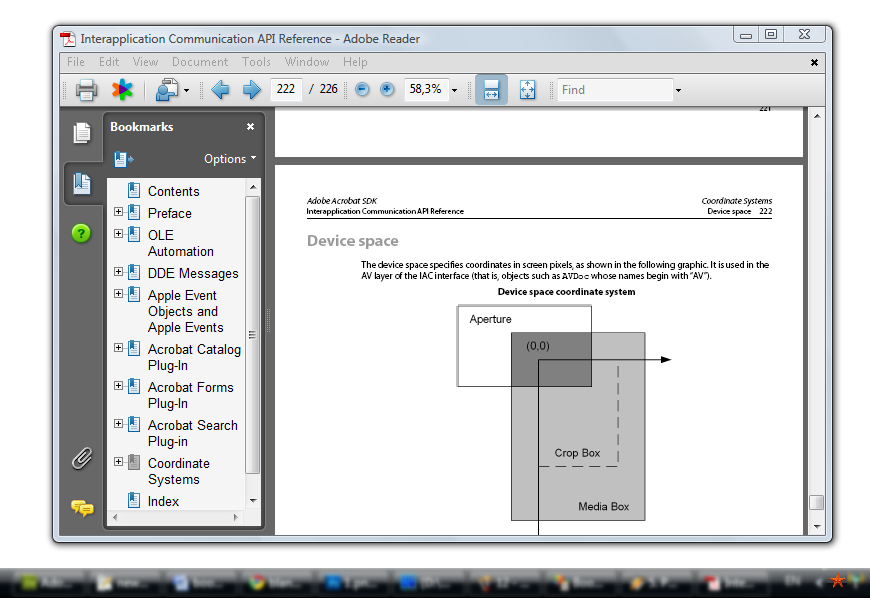Click the Index bookmark page icon
This screenshot has width=870, height=598.
(134, 500)
